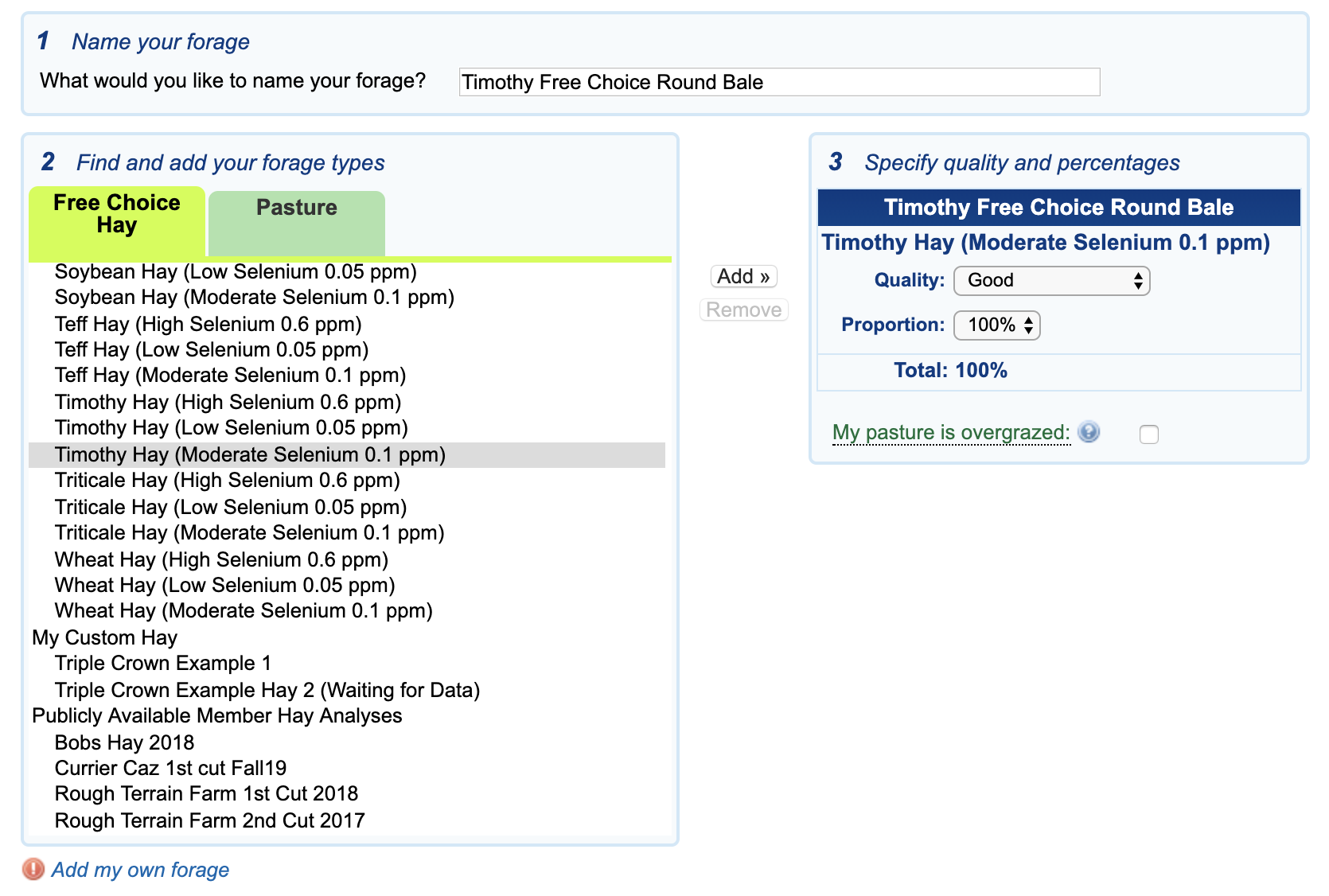Select Currier Caz 1st cut Fall19
This screenshot has width=1329, height=896.
[x=170, y=768]
